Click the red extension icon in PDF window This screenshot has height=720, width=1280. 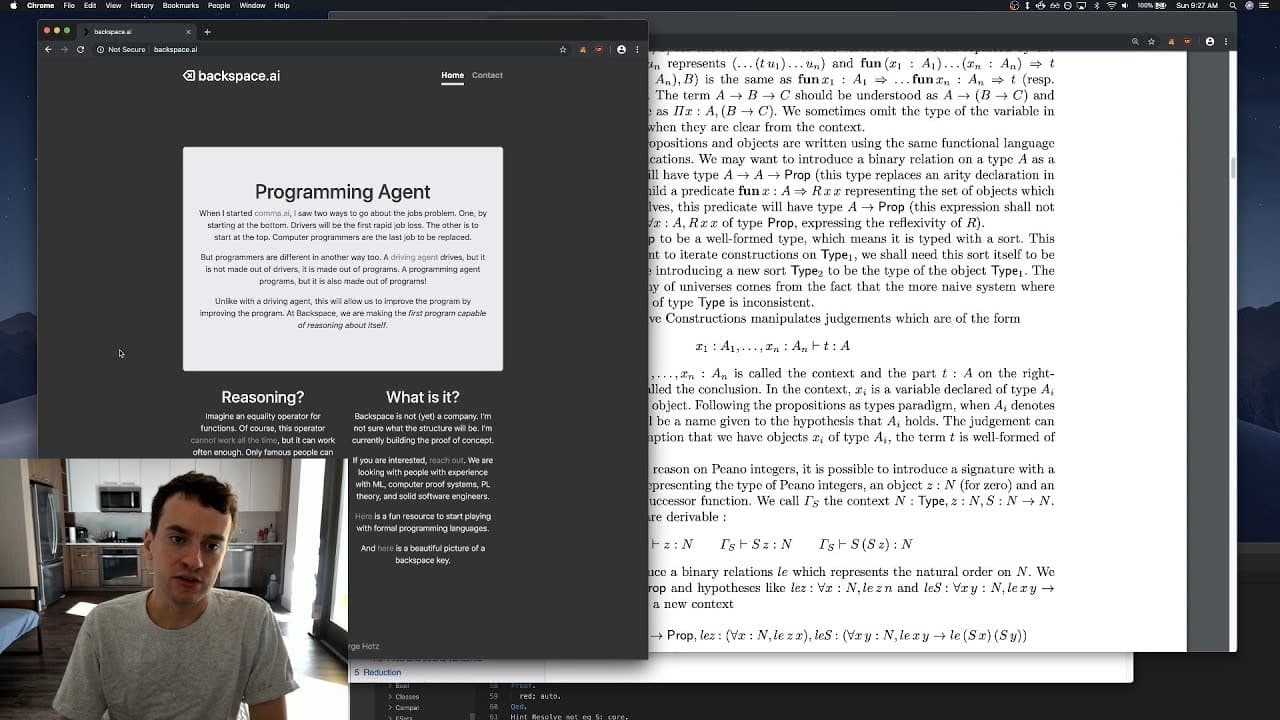pyautogui.click(x=1188, y=42)
